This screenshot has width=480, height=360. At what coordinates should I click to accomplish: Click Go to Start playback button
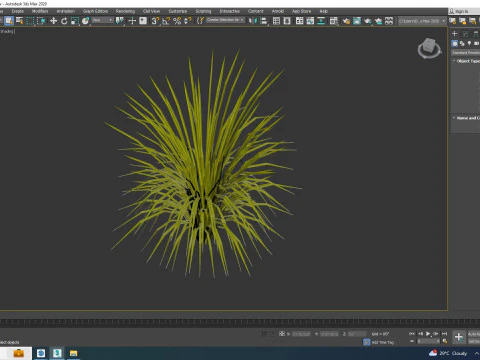point(412,333)
